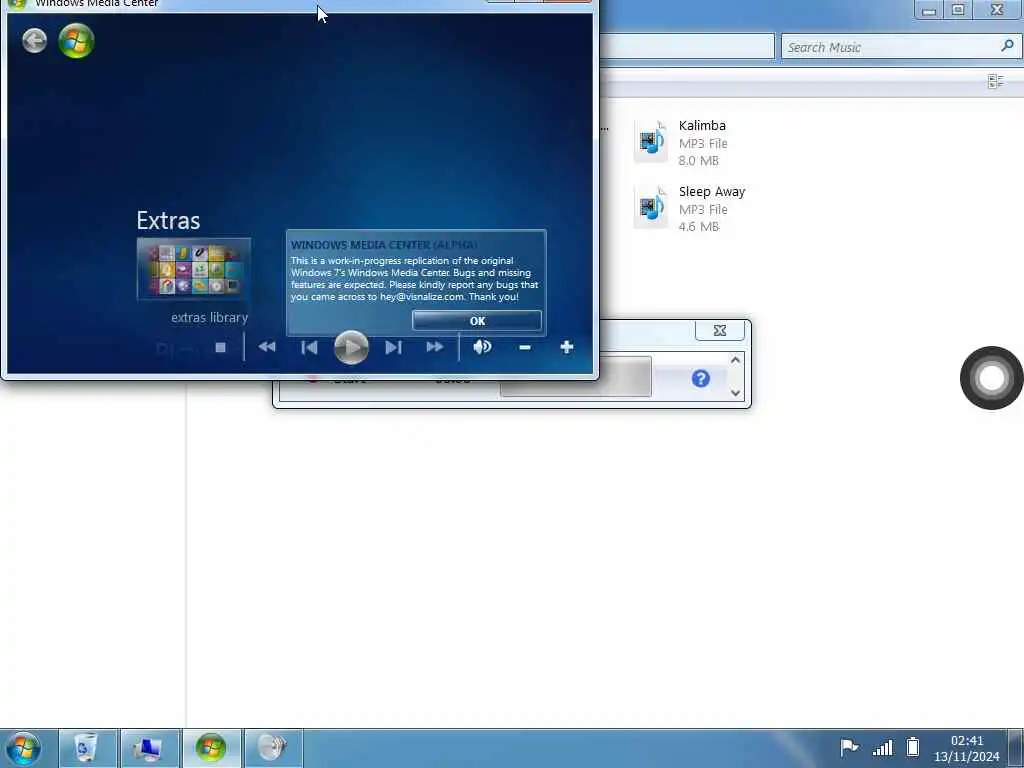The height and width of the screenshot is (768, 1024).
Task: Stop playback with the square stop button
Action: (x=221, y=347)
